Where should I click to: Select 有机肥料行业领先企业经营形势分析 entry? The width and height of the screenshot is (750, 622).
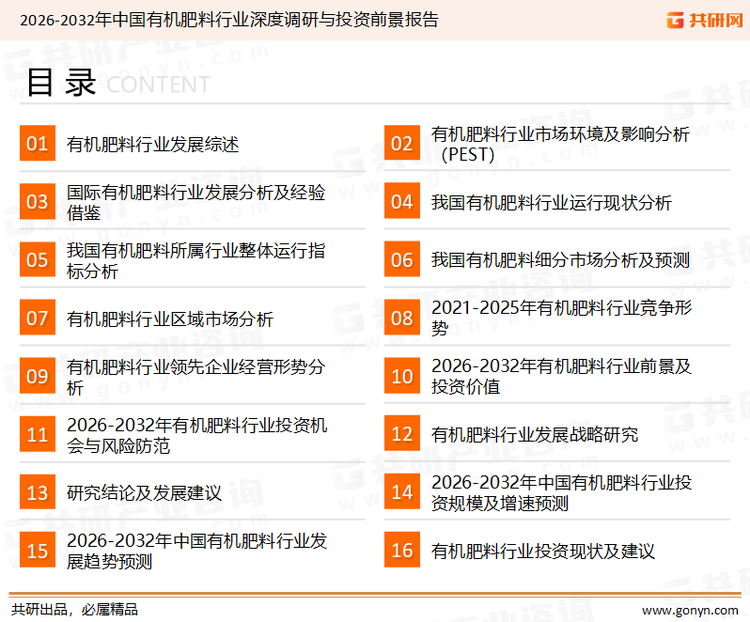pyautogui.click(x=196, y=377)
